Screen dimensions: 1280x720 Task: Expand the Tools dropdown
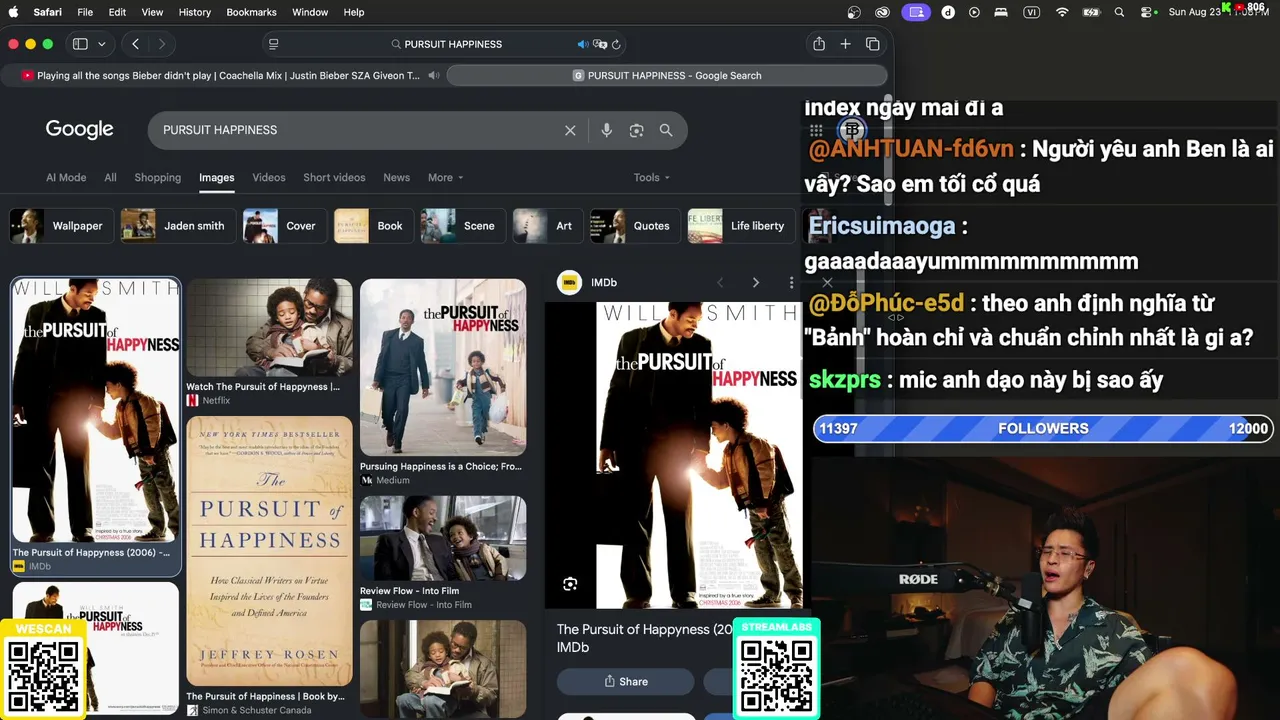pyautogui.click(x=652, y=177)
